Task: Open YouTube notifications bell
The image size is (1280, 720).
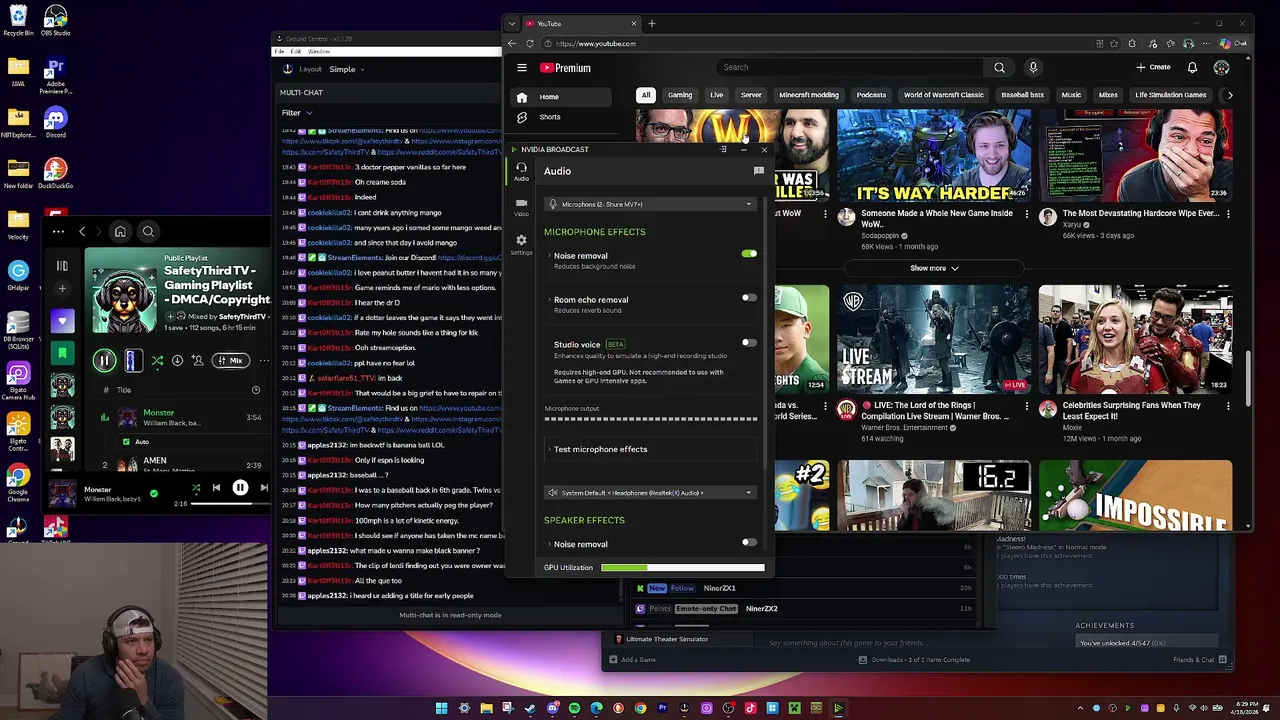Action: [1192, 67]
